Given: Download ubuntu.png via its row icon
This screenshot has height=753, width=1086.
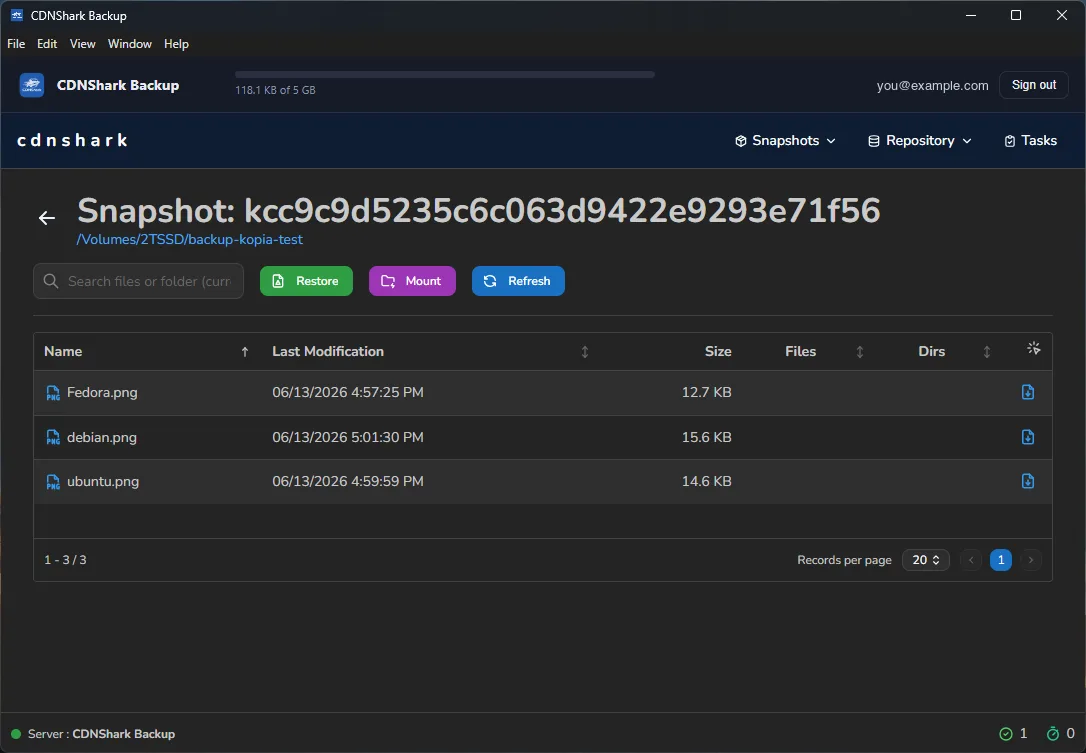Looking at the screenshot, I should (1028, 481).
